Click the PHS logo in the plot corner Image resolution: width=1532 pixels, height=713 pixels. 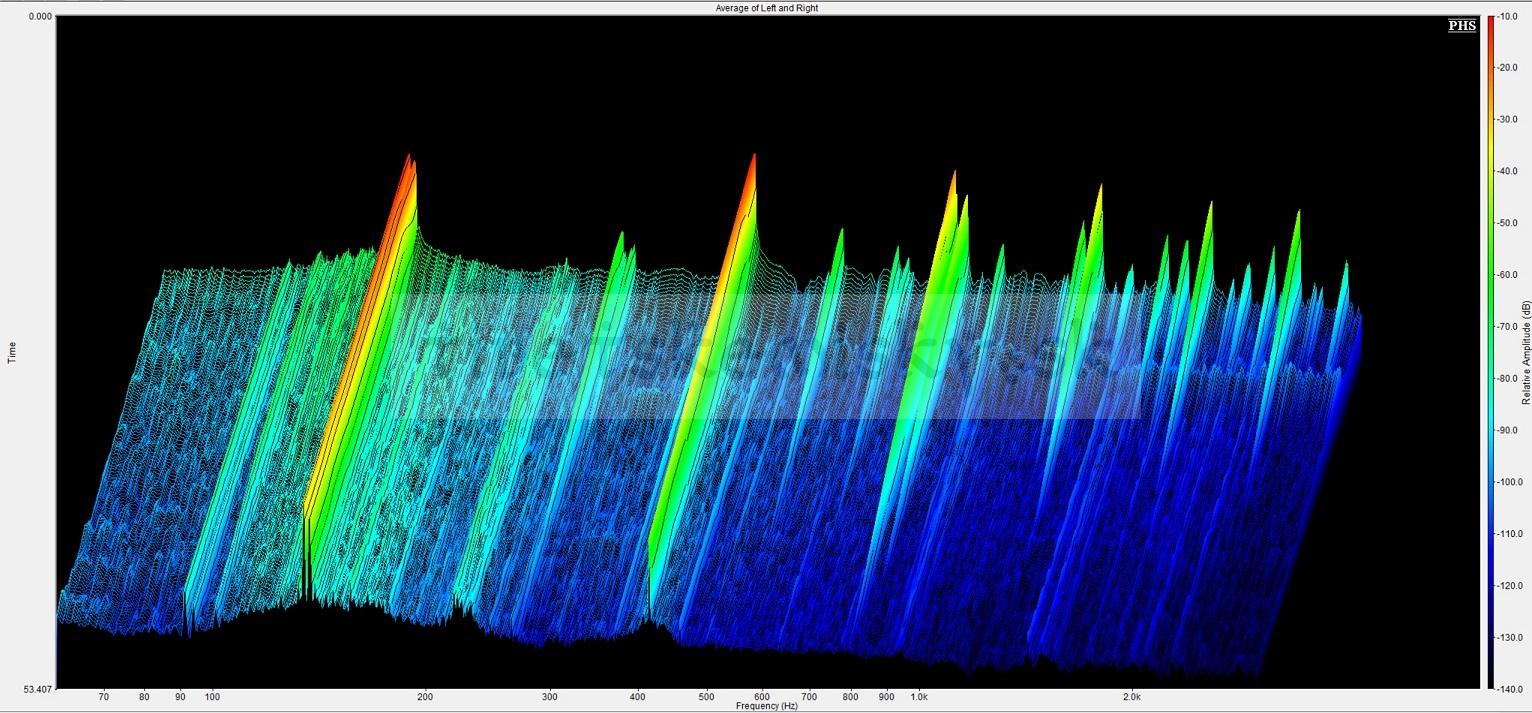coord(1462,25)
